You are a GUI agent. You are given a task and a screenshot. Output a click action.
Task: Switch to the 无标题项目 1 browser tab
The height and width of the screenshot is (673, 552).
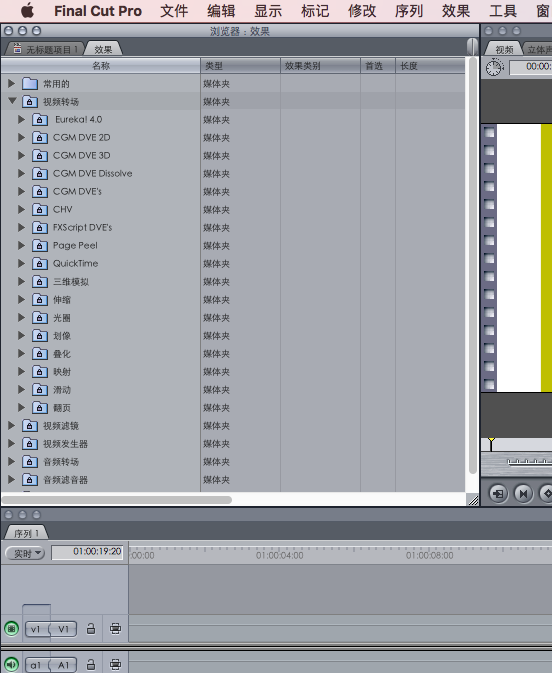point(45,49)
